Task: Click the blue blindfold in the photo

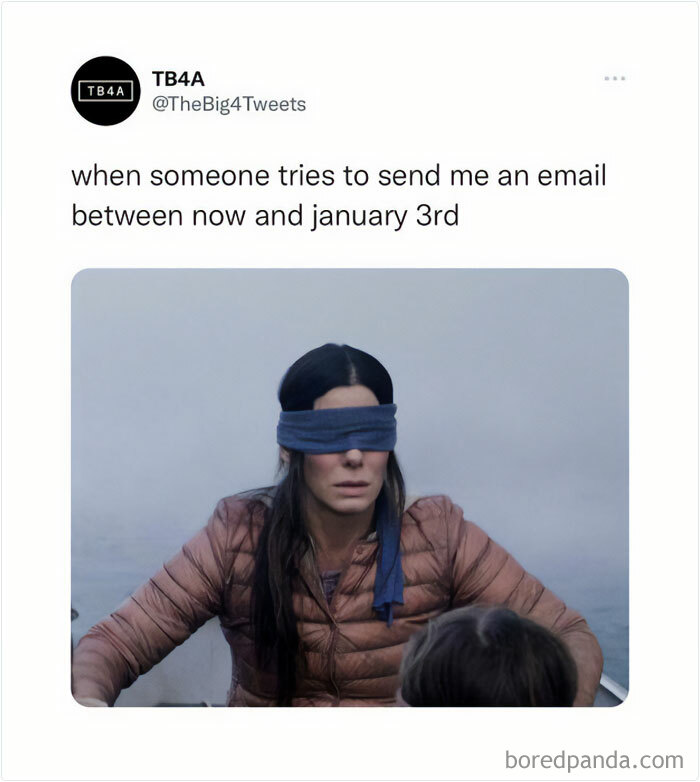Action: [337, 428]
